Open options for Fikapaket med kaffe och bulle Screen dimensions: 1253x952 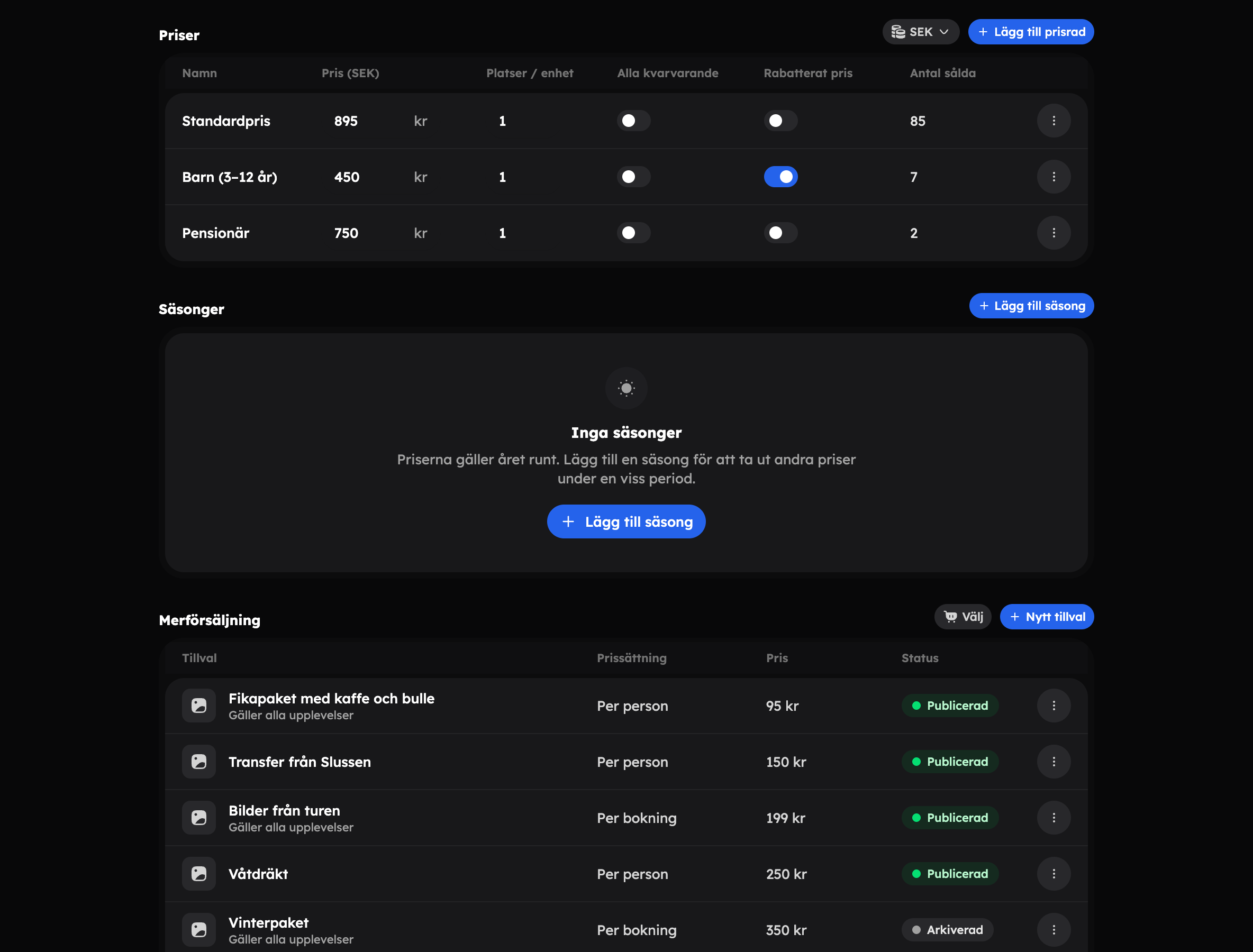1054,706
